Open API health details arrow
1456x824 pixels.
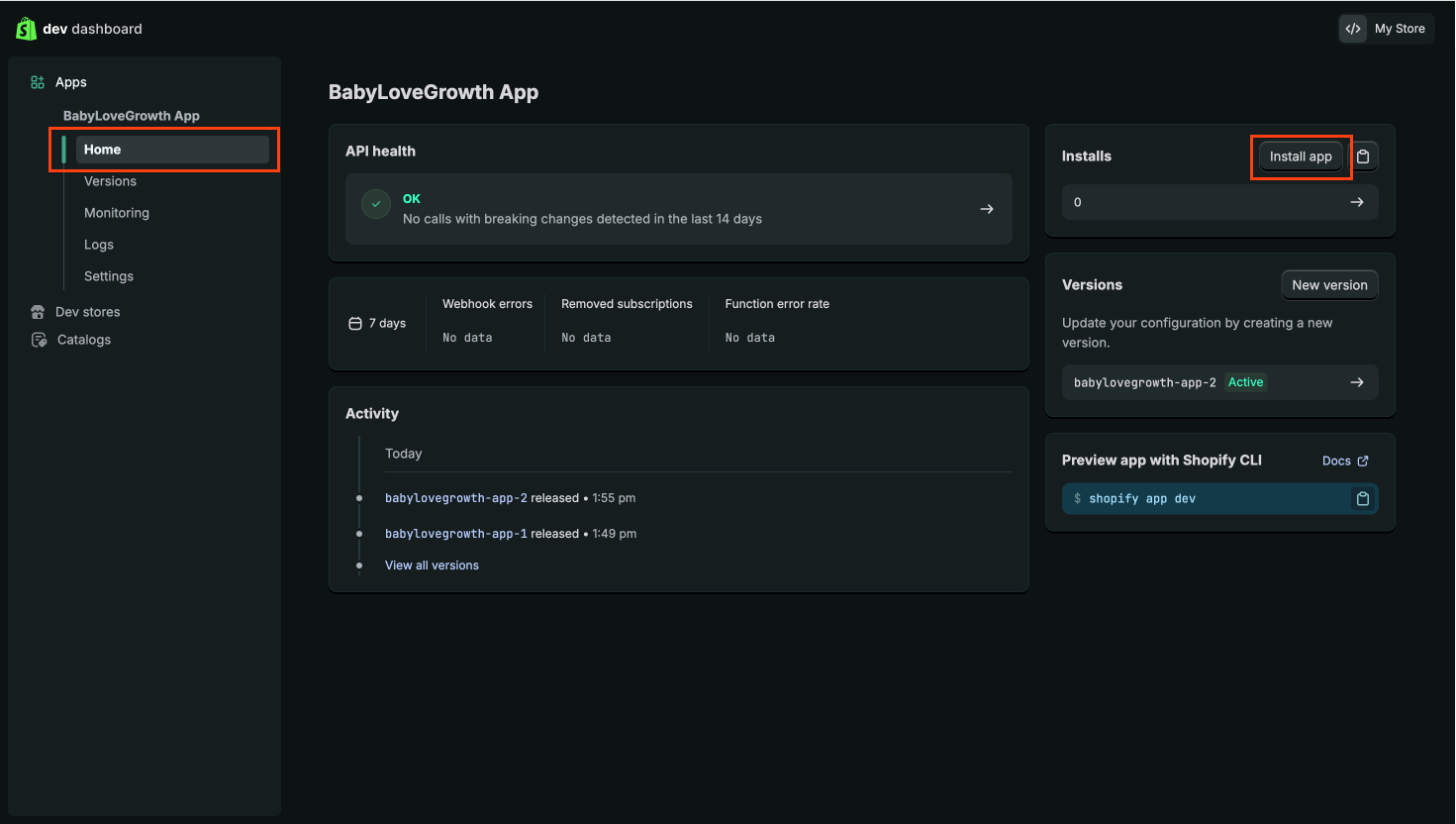pos(986,209)
